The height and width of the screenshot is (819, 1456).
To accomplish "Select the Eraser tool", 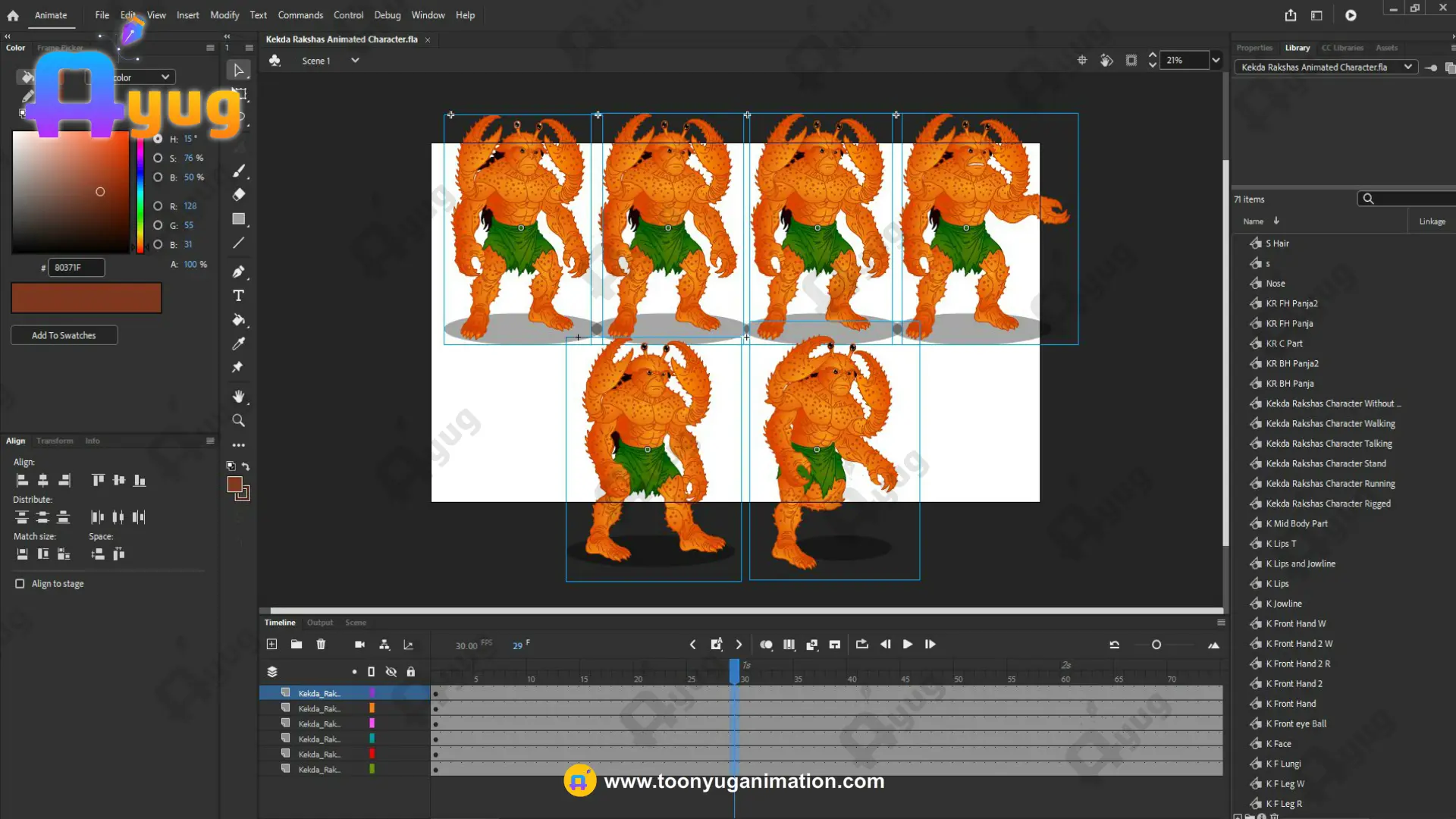I will 238,195.
